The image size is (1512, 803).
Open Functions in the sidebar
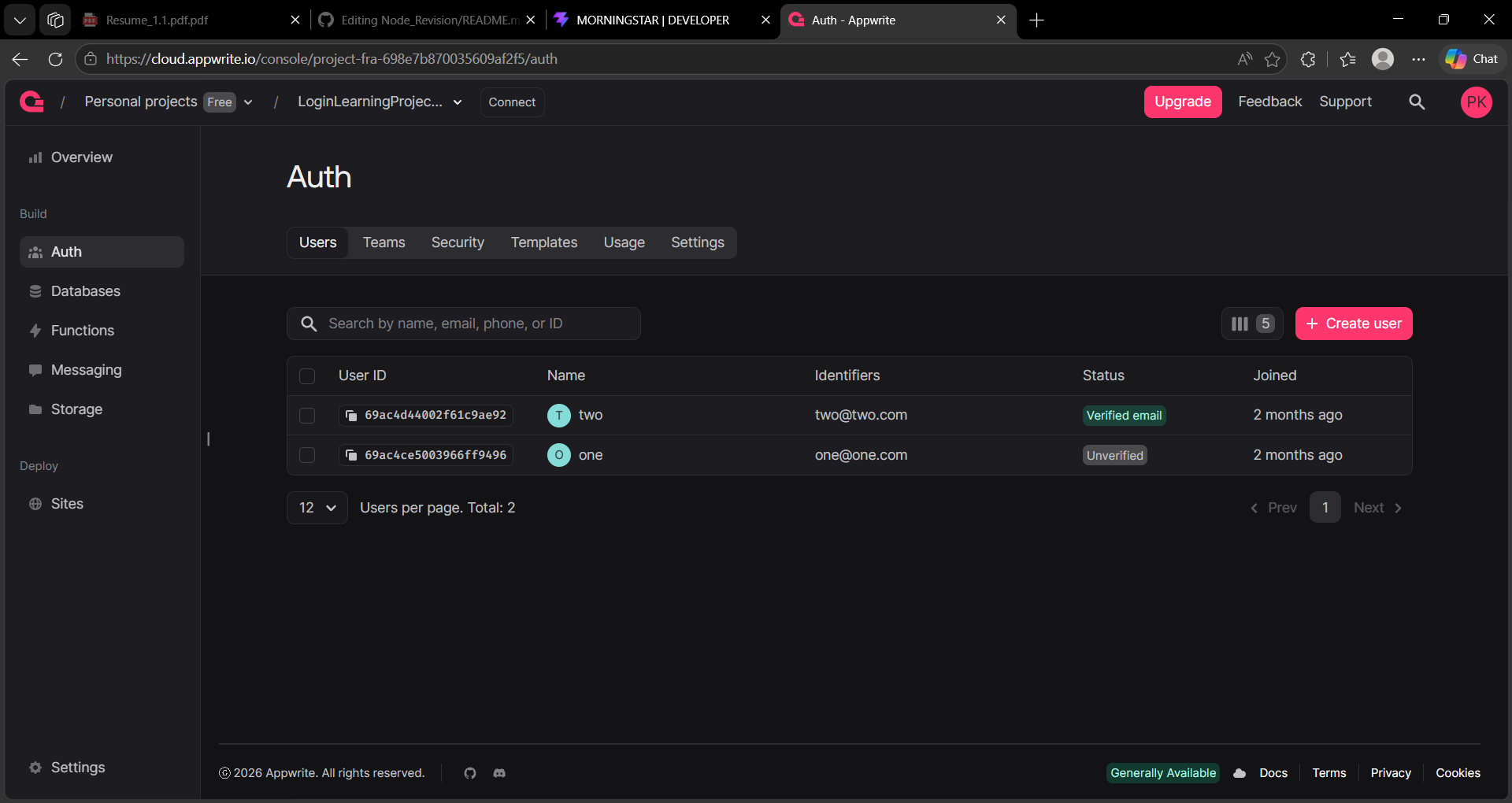point(102,331)
